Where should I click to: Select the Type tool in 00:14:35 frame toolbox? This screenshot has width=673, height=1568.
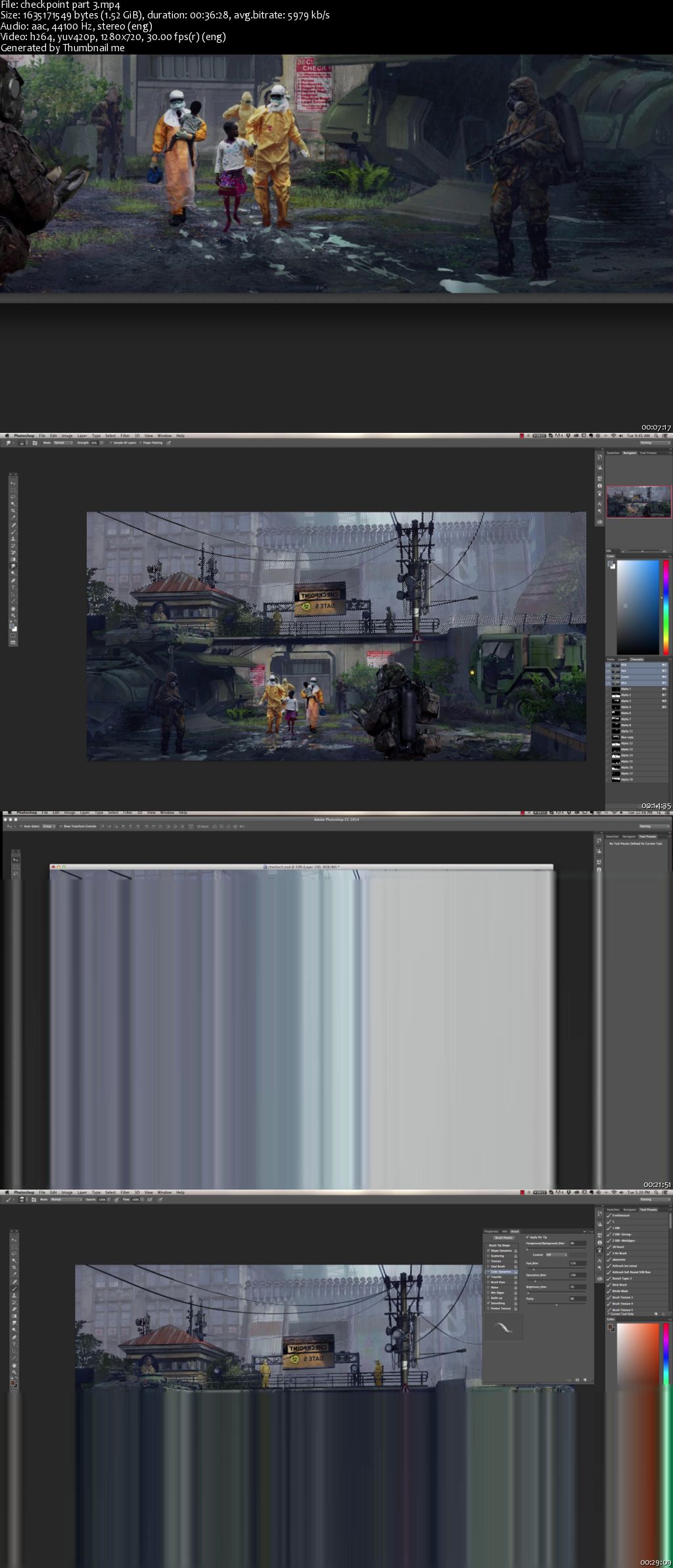13,587
